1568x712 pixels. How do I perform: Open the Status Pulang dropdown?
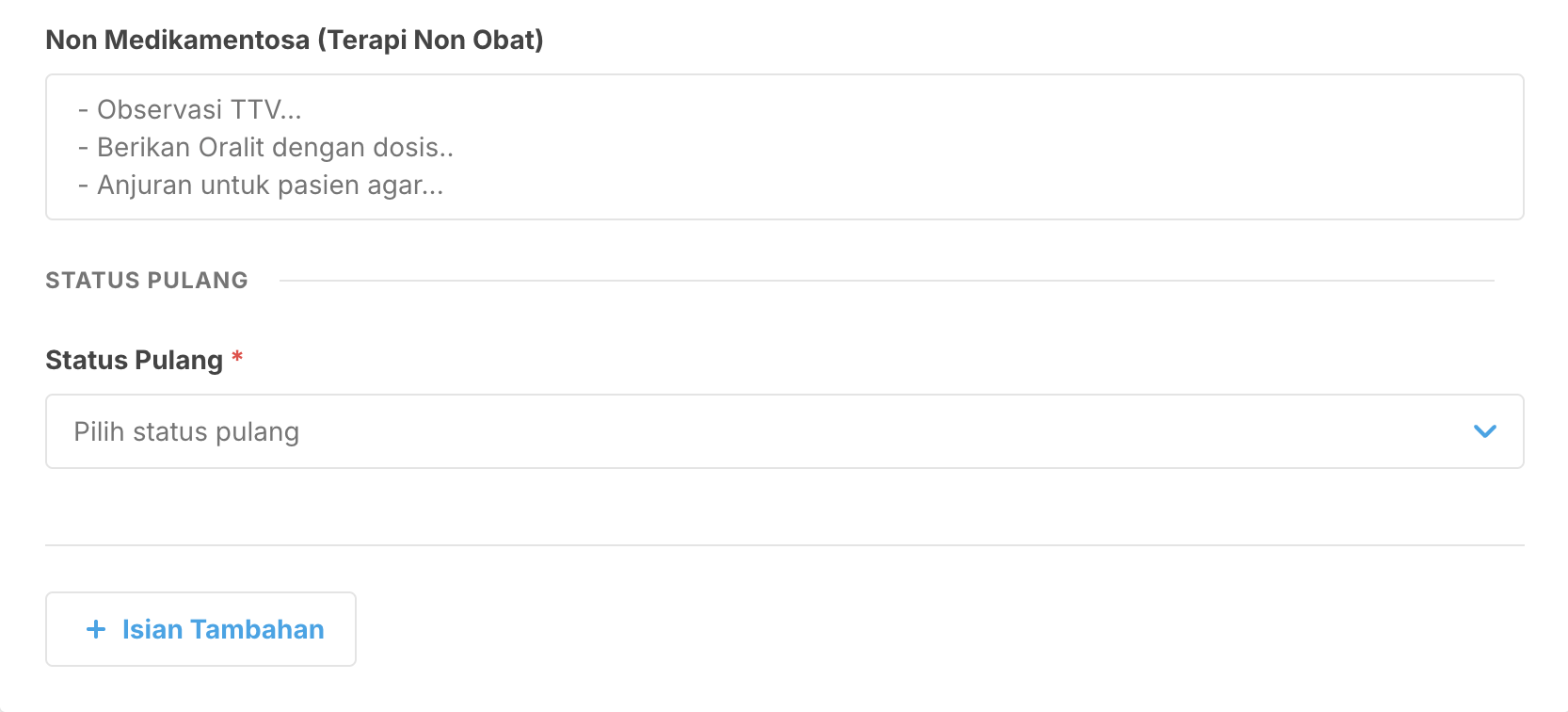[x=783, y=431]
